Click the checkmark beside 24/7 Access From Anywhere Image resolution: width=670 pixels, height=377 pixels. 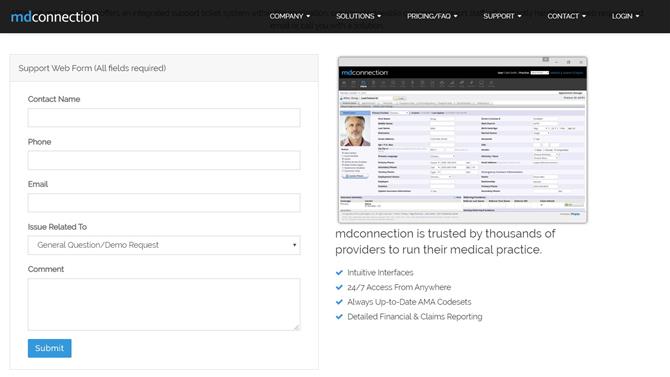point(339,287)
